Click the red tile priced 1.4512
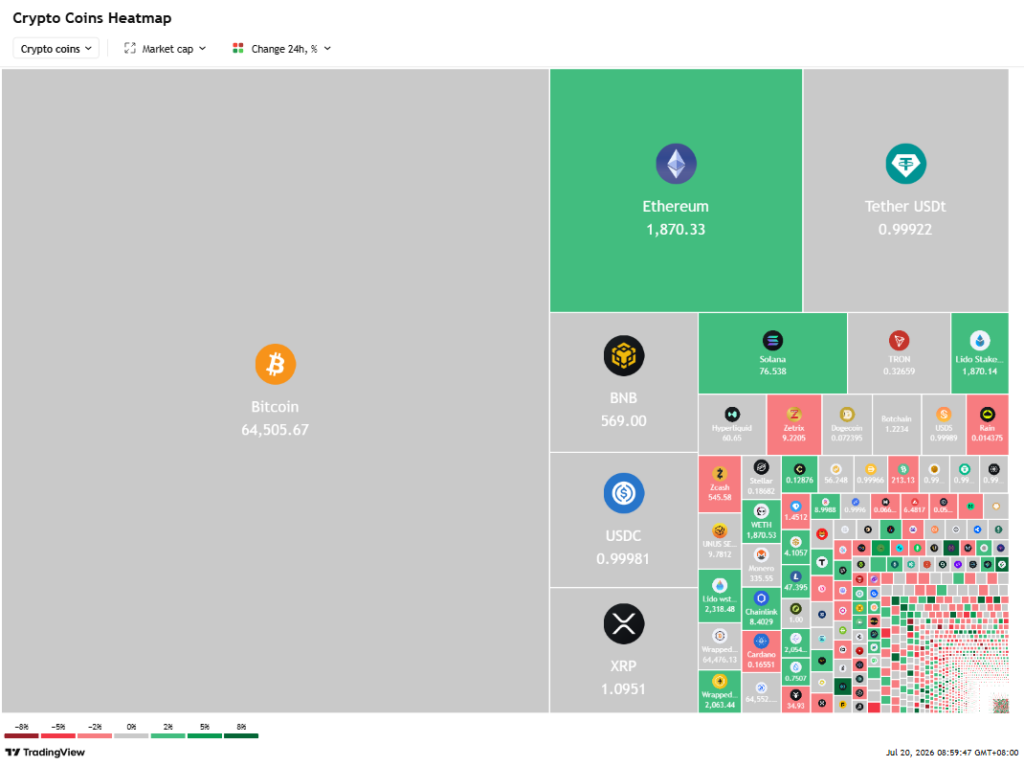The image size is (1024, 766). (x=796, y=511)
